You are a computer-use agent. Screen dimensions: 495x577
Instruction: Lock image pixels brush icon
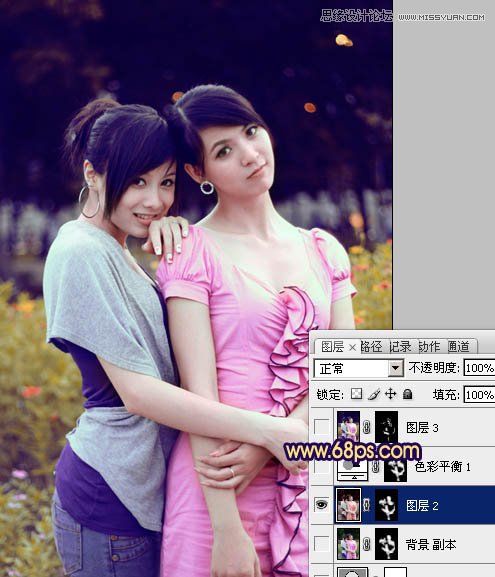[374, 394]
